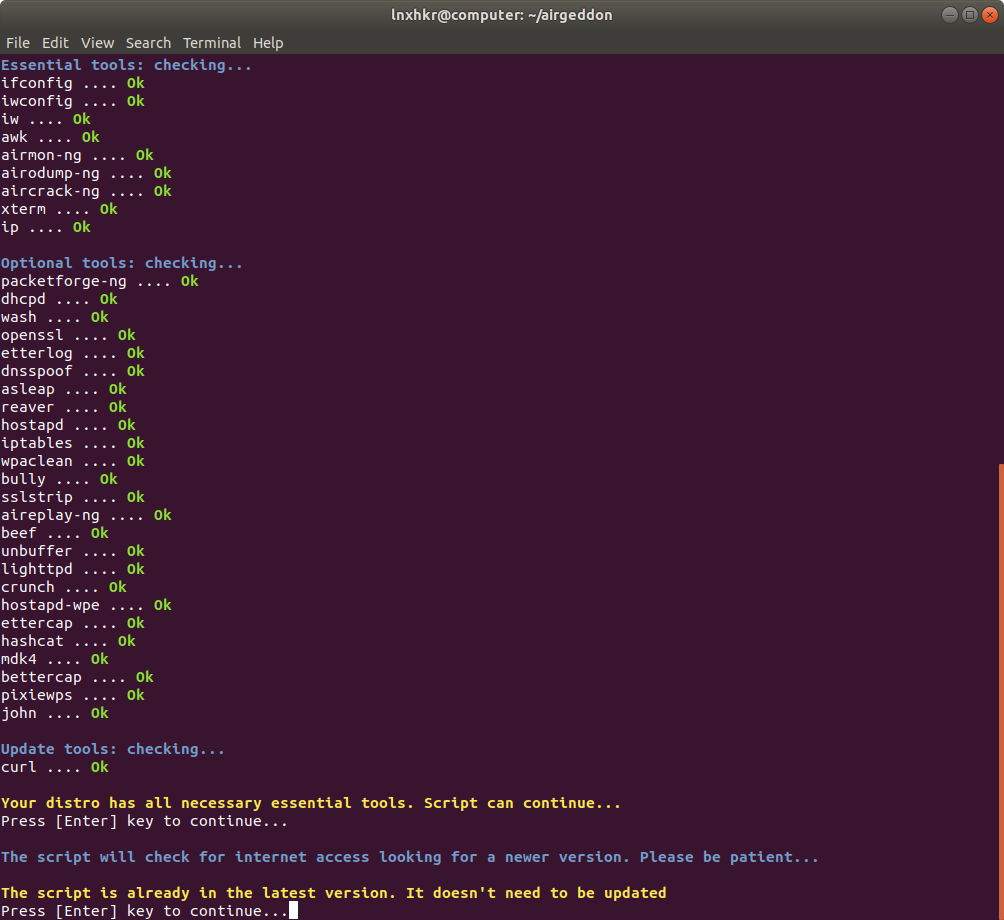Click the 'curl .... Ok' line
This screenshot has width=1004, height=920.
[54, 767]
